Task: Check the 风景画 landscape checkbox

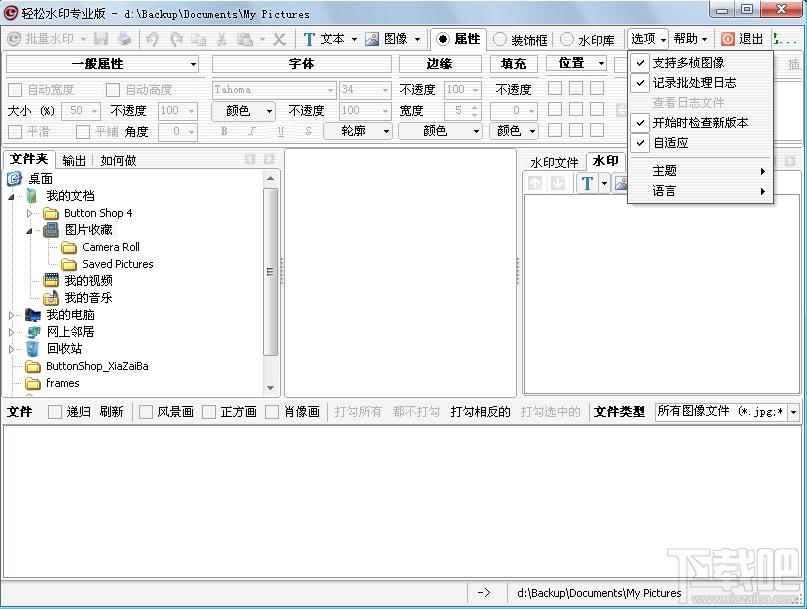Action: pos(146,412)
